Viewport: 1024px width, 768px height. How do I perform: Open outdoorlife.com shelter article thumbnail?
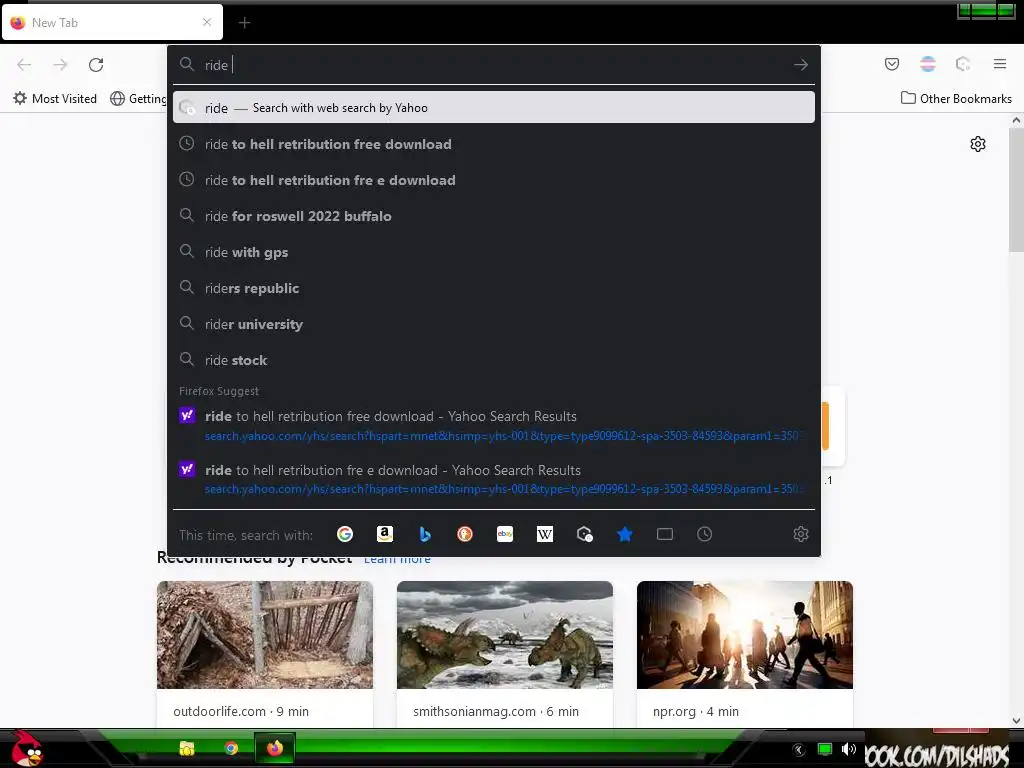[264, 635]
